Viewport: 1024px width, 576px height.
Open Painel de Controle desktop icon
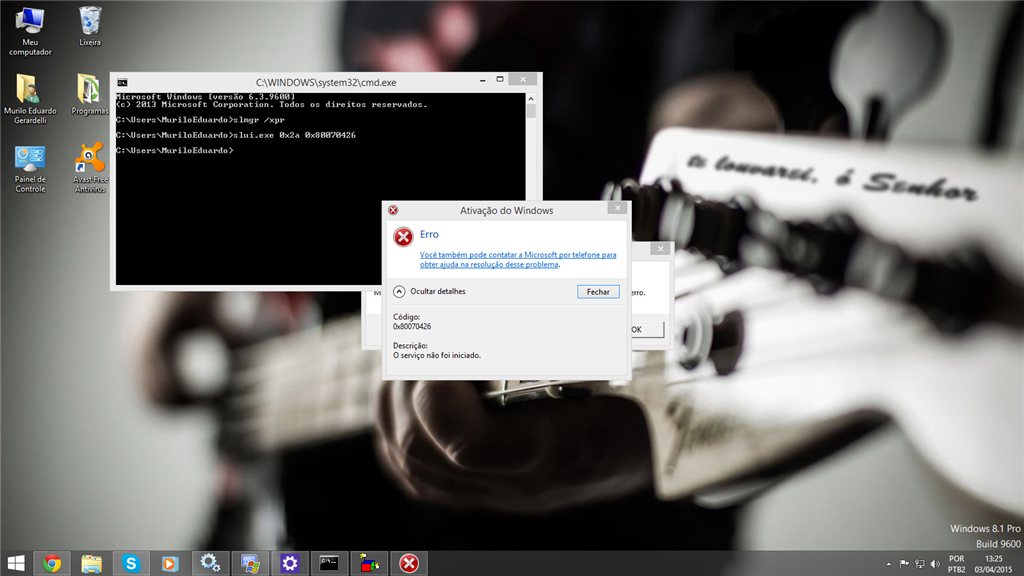[30, 168]
